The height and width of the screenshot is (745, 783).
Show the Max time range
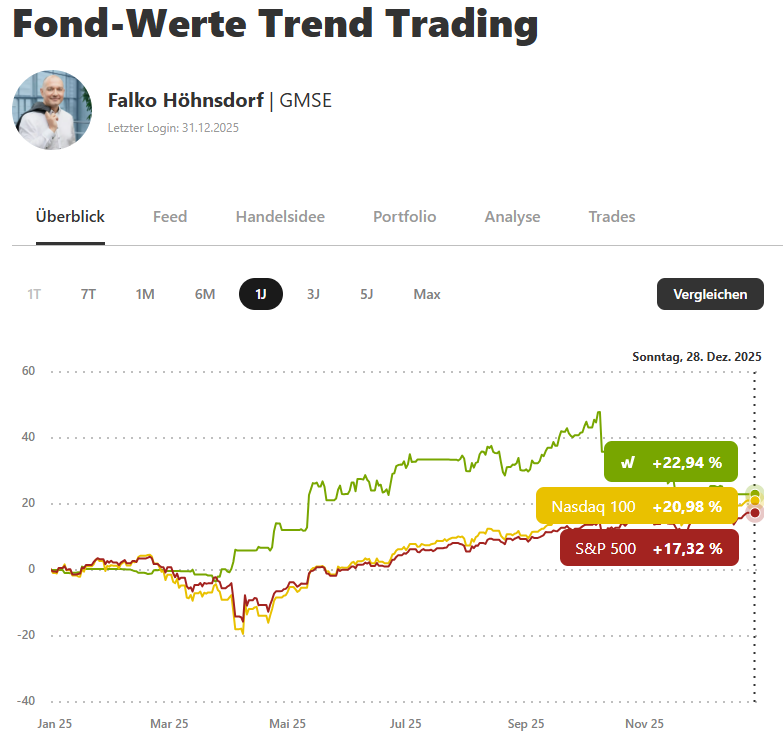(427, 294)
